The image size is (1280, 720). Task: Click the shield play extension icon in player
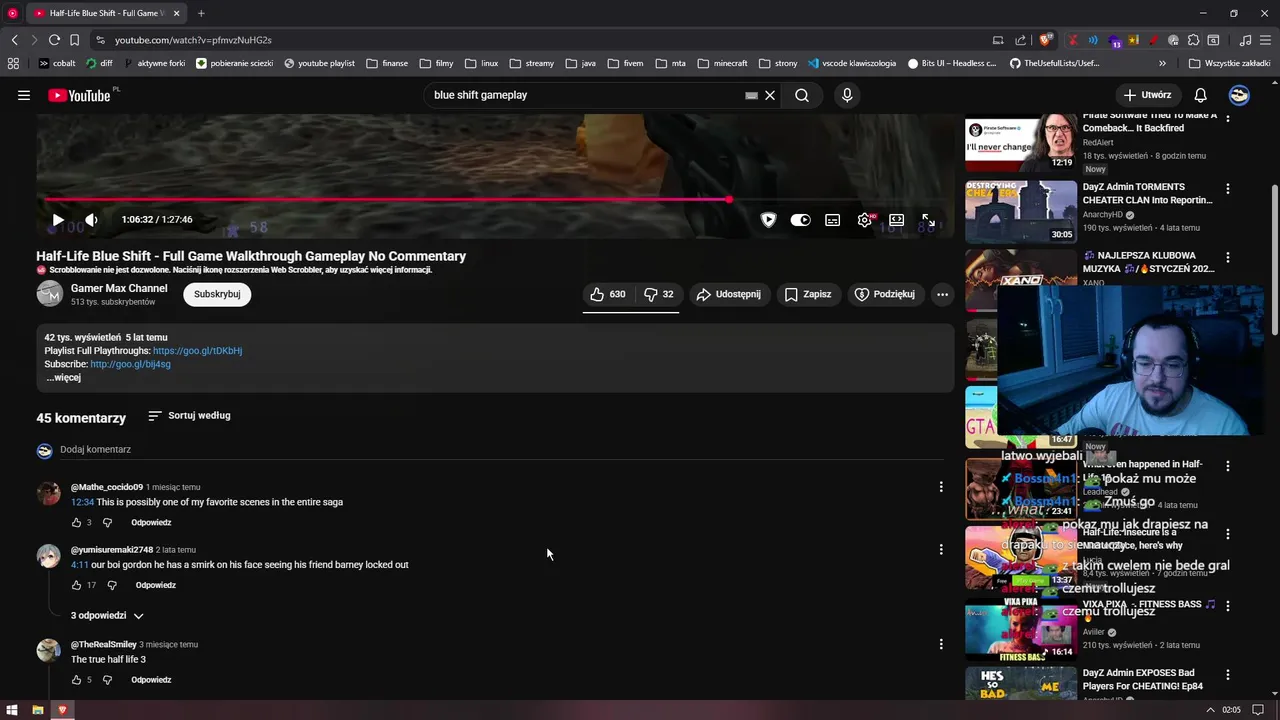[768, 220]
